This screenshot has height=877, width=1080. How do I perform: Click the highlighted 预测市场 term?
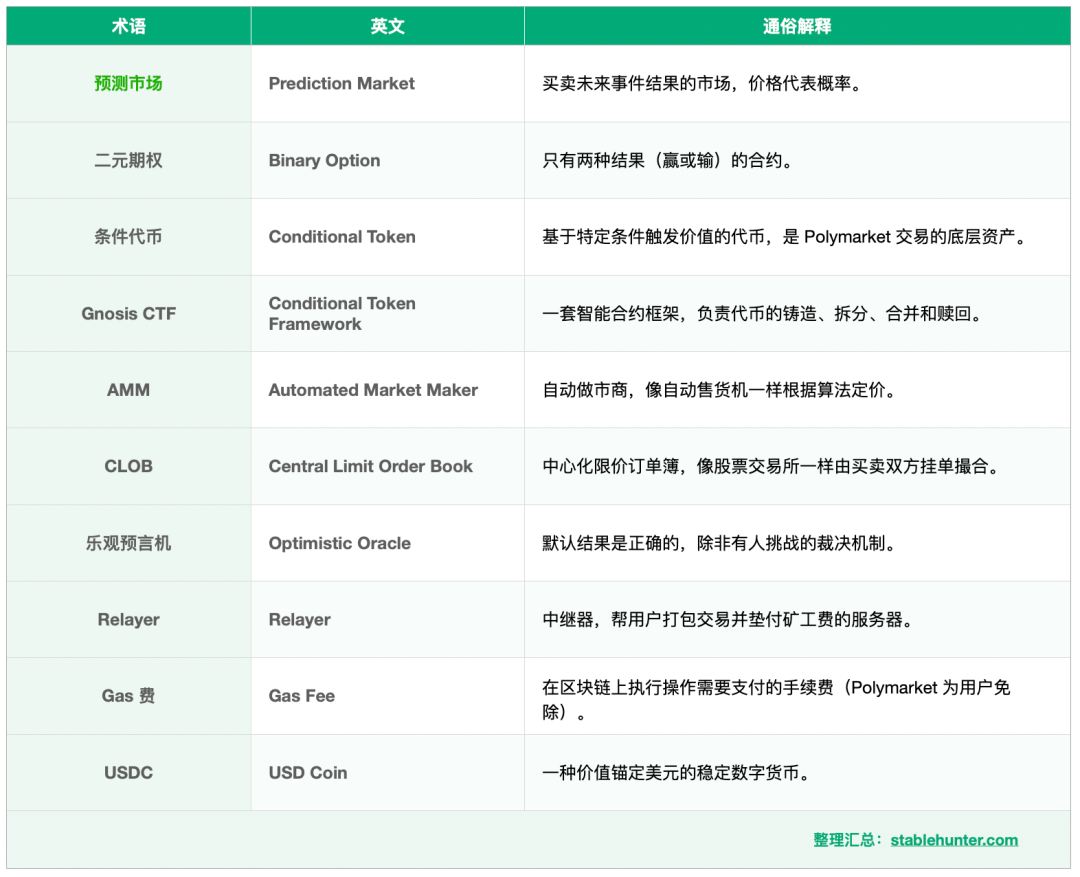point(128,83)
